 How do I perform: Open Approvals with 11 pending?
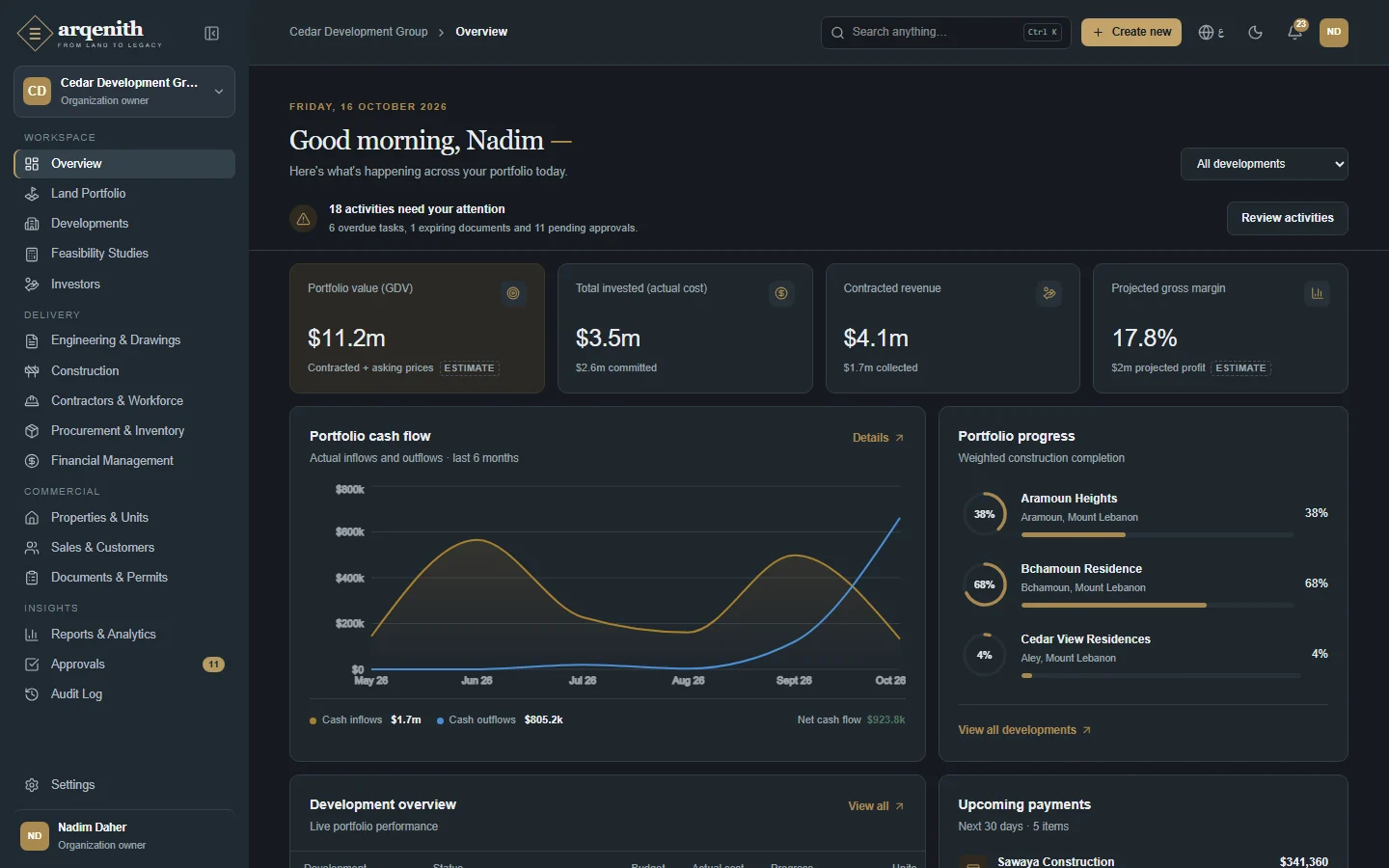(124, 665)
